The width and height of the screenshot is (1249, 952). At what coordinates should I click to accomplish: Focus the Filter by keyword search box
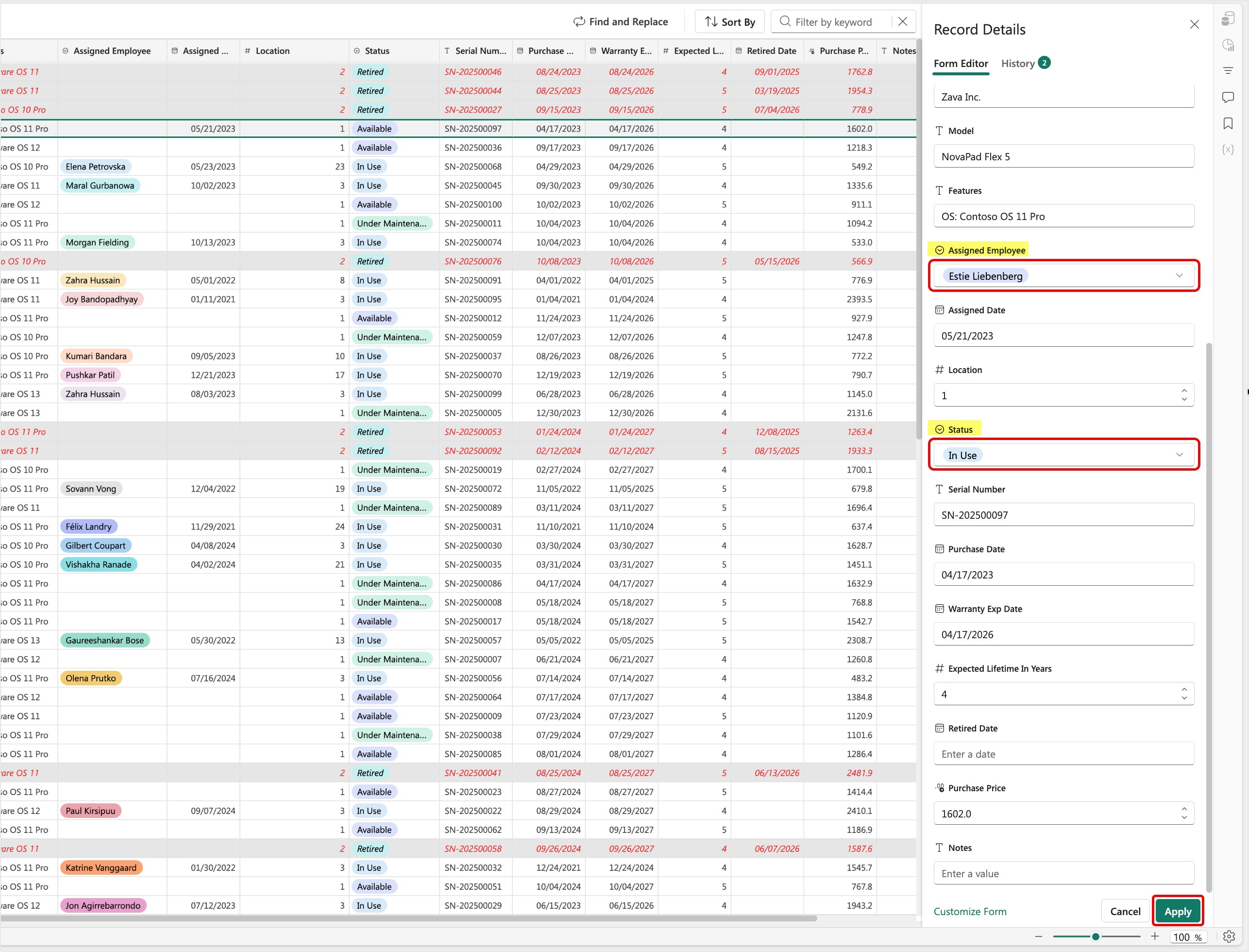pos(833,21)
